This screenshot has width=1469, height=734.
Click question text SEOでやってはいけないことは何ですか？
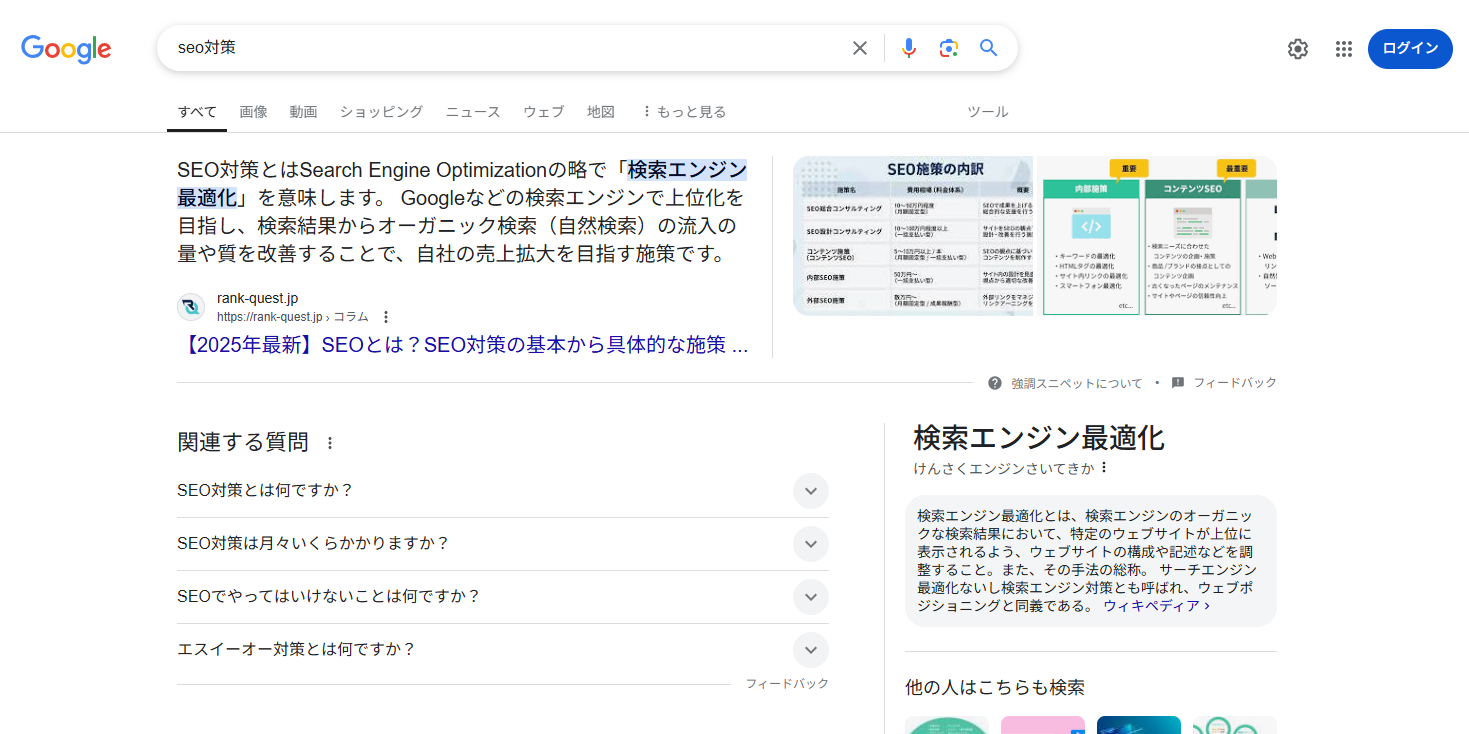329,596
